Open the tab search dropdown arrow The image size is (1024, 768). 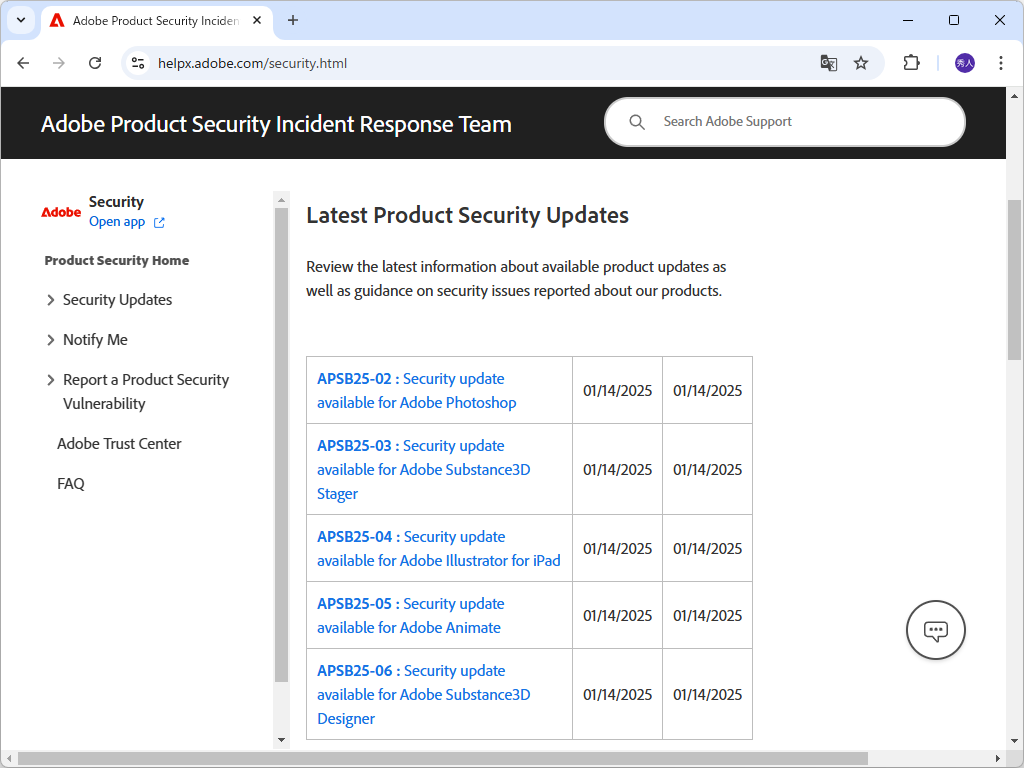[x=21, y=20]
